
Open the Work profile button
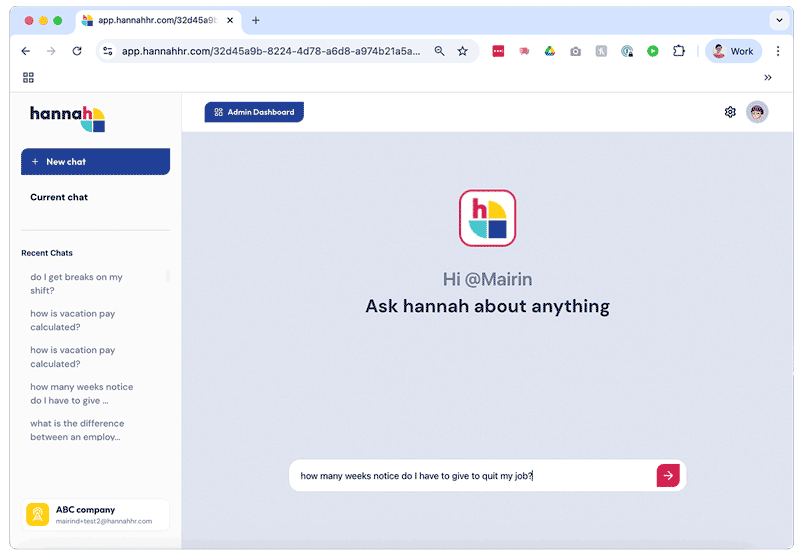tap(733, 51)
